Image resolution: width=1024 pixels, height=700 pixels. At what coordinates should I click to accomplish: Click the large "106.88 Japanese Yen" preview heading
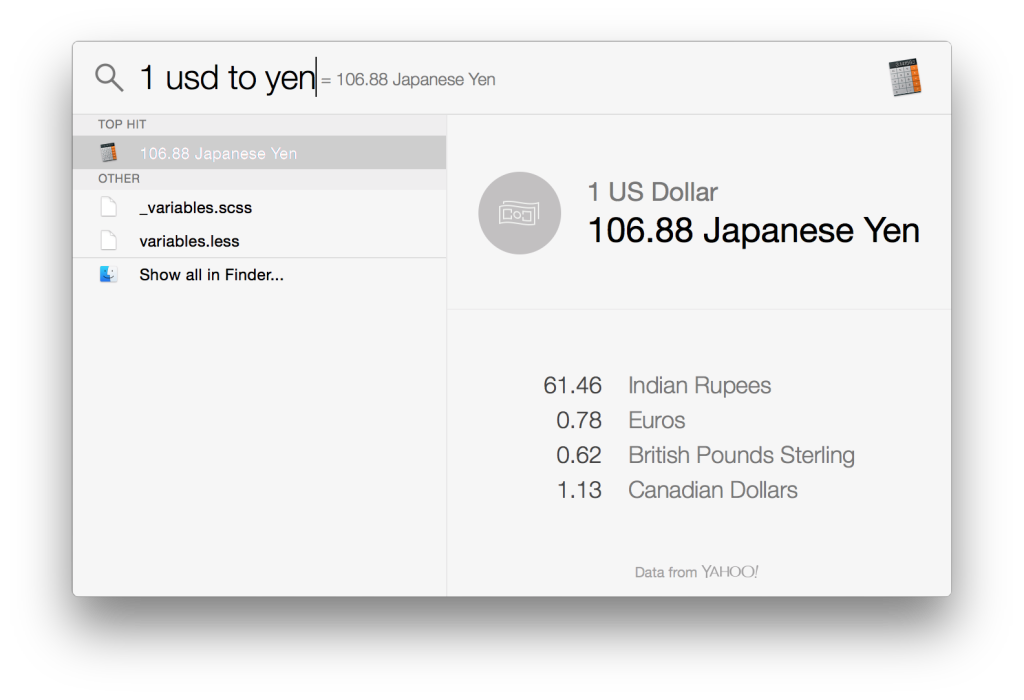(753, 231)
